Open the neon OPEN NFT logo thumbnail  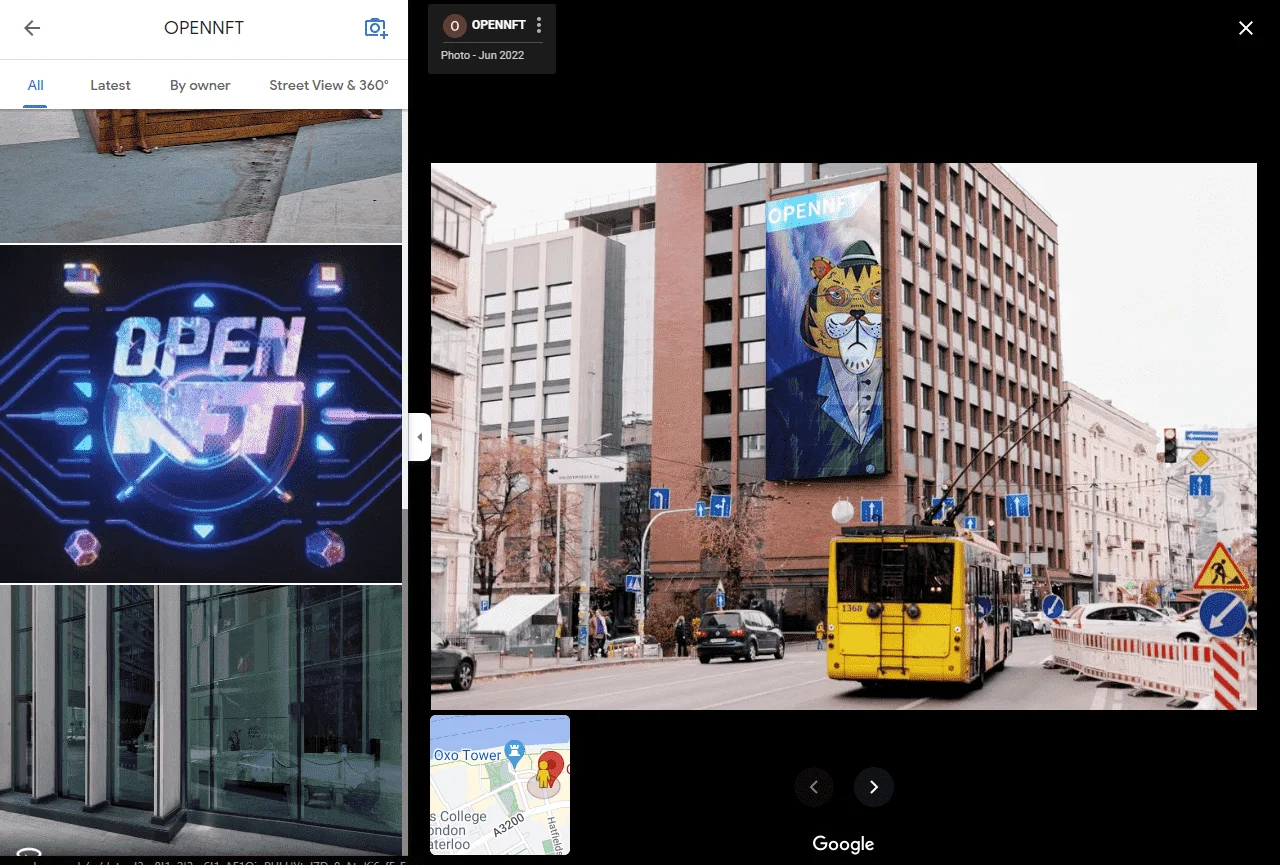[201, 414]
